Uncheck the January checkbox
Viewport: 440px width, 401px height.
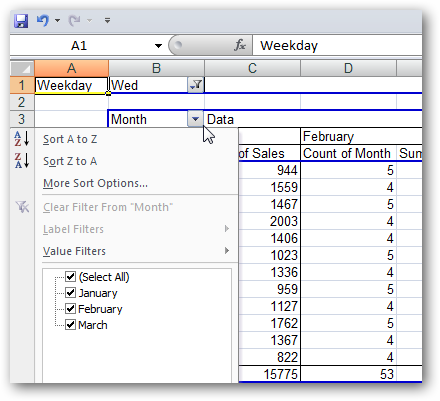[70, 293]
